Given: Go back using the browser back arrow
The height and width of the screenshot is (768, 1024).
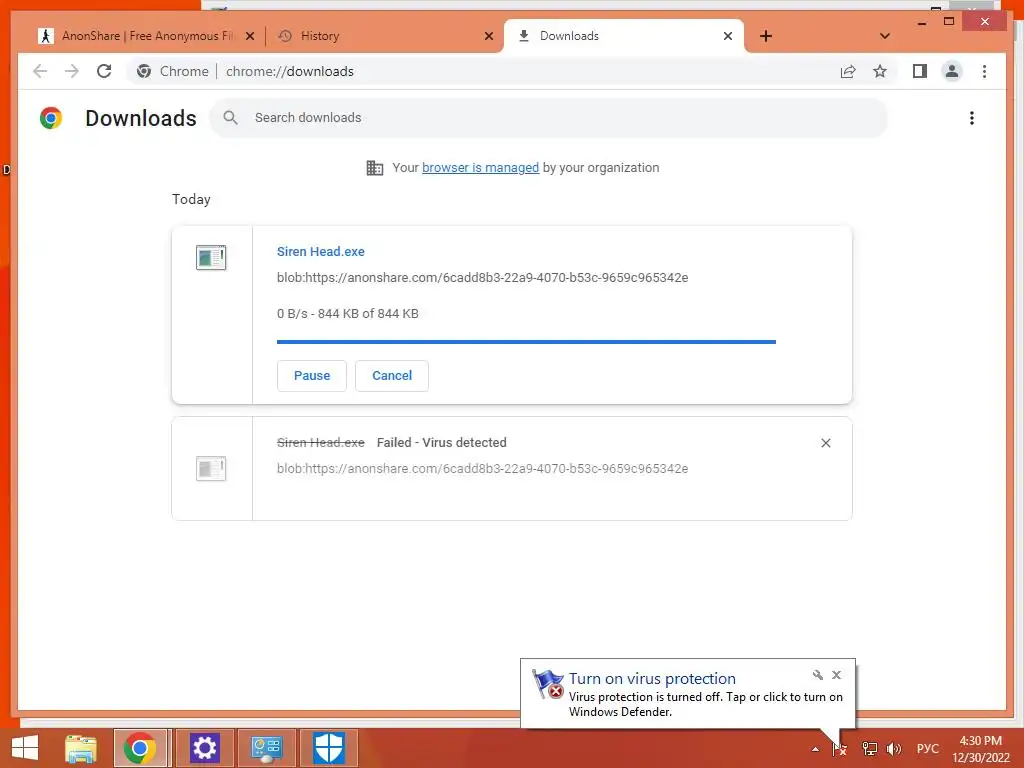Looking at the screenshot, I should [x=40, y=71].
